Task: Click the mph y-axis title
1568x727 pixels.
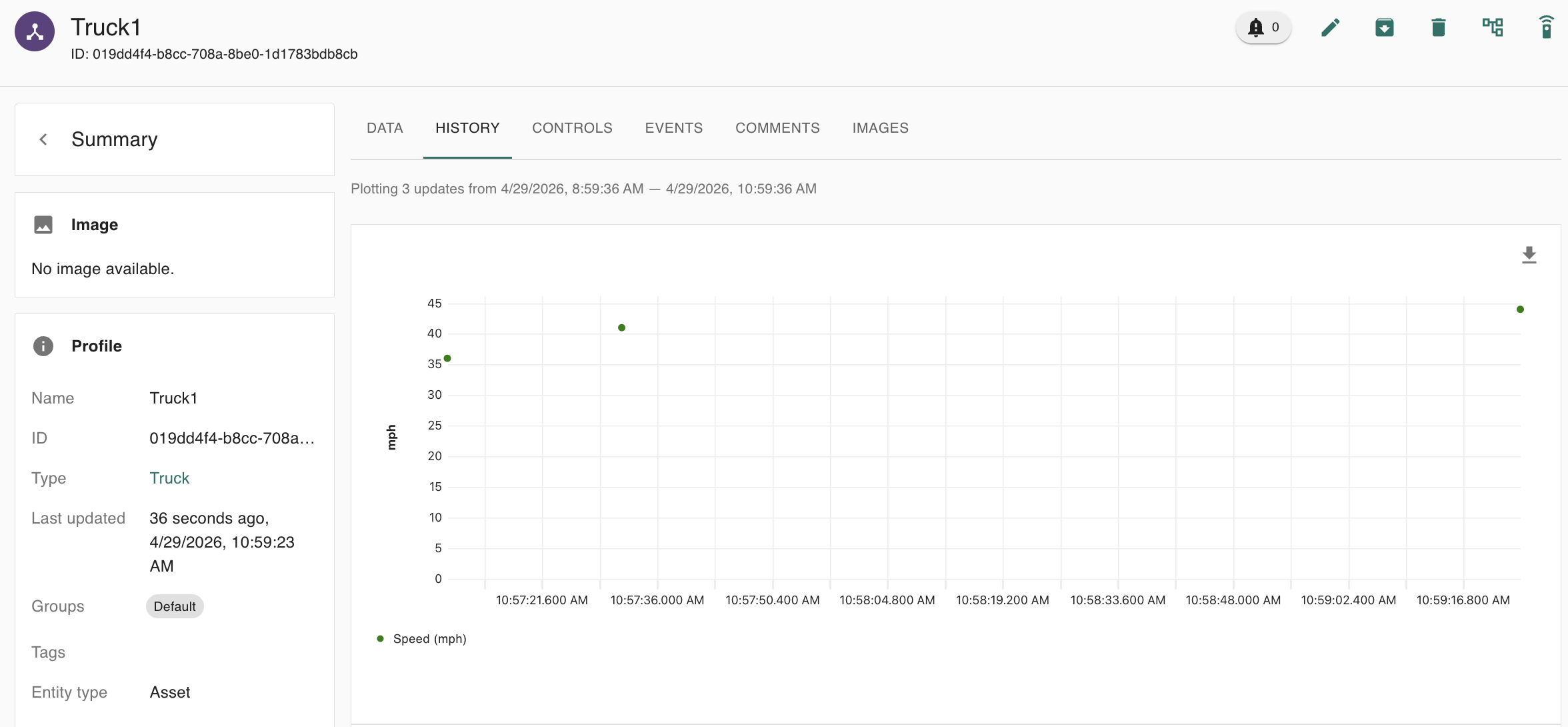Action: (x=391, y=438)
